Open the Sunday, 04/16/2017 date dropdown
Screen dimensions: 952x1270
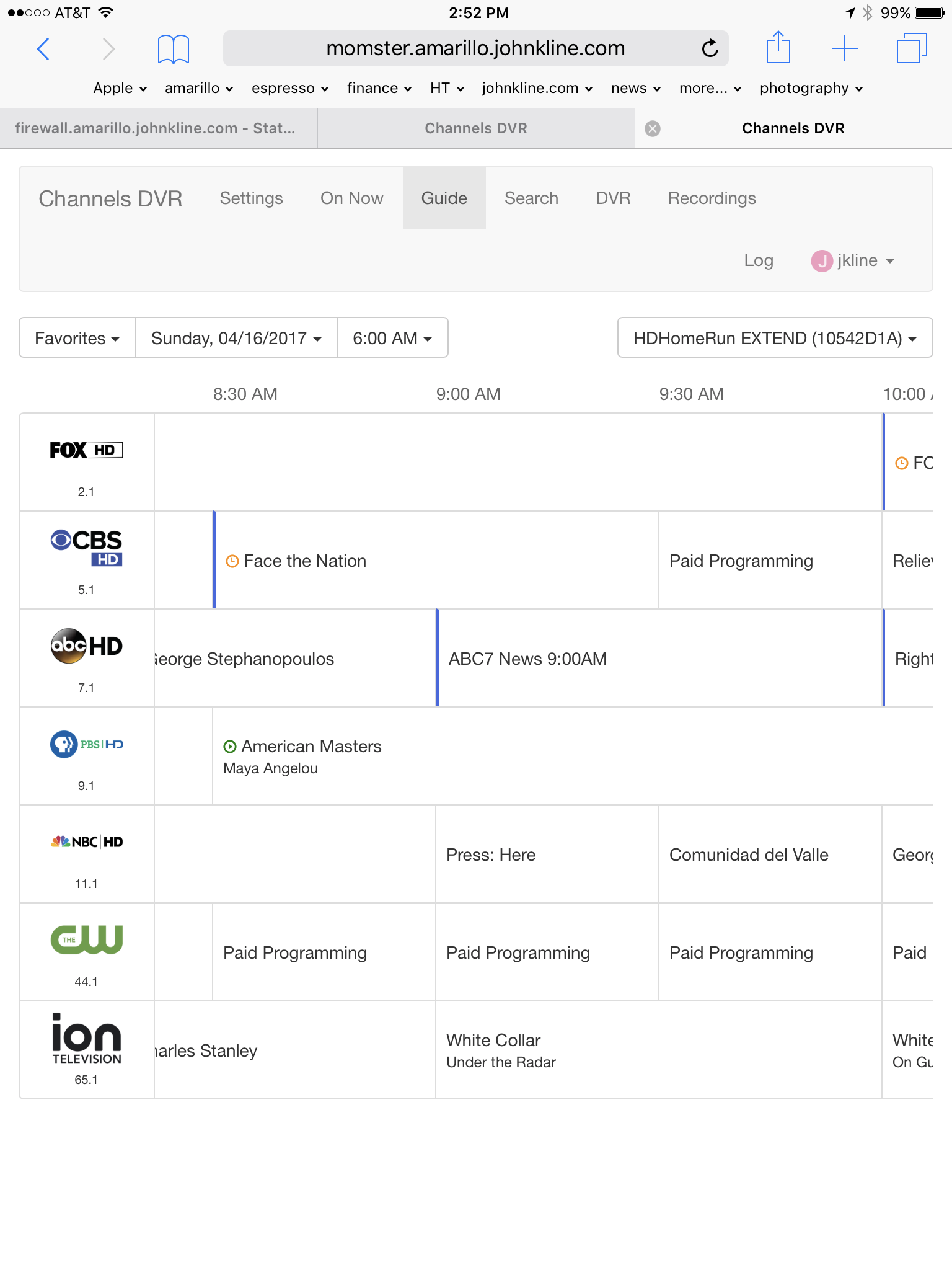[x=236, y=338]
